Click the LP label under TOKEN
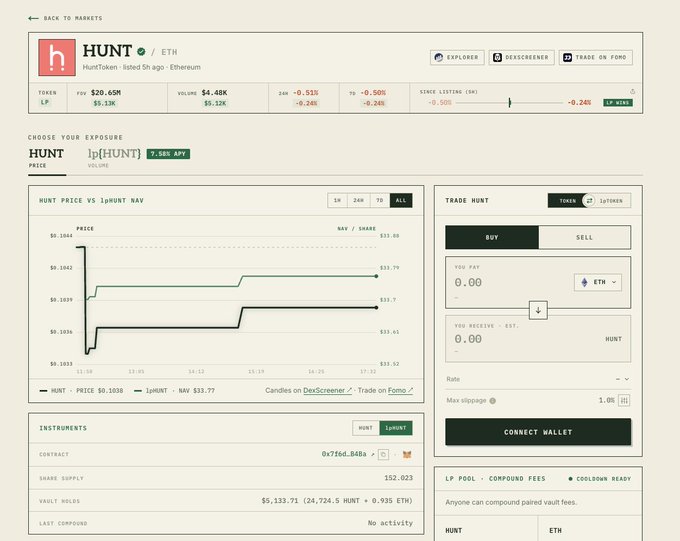 tap(45, 102)
